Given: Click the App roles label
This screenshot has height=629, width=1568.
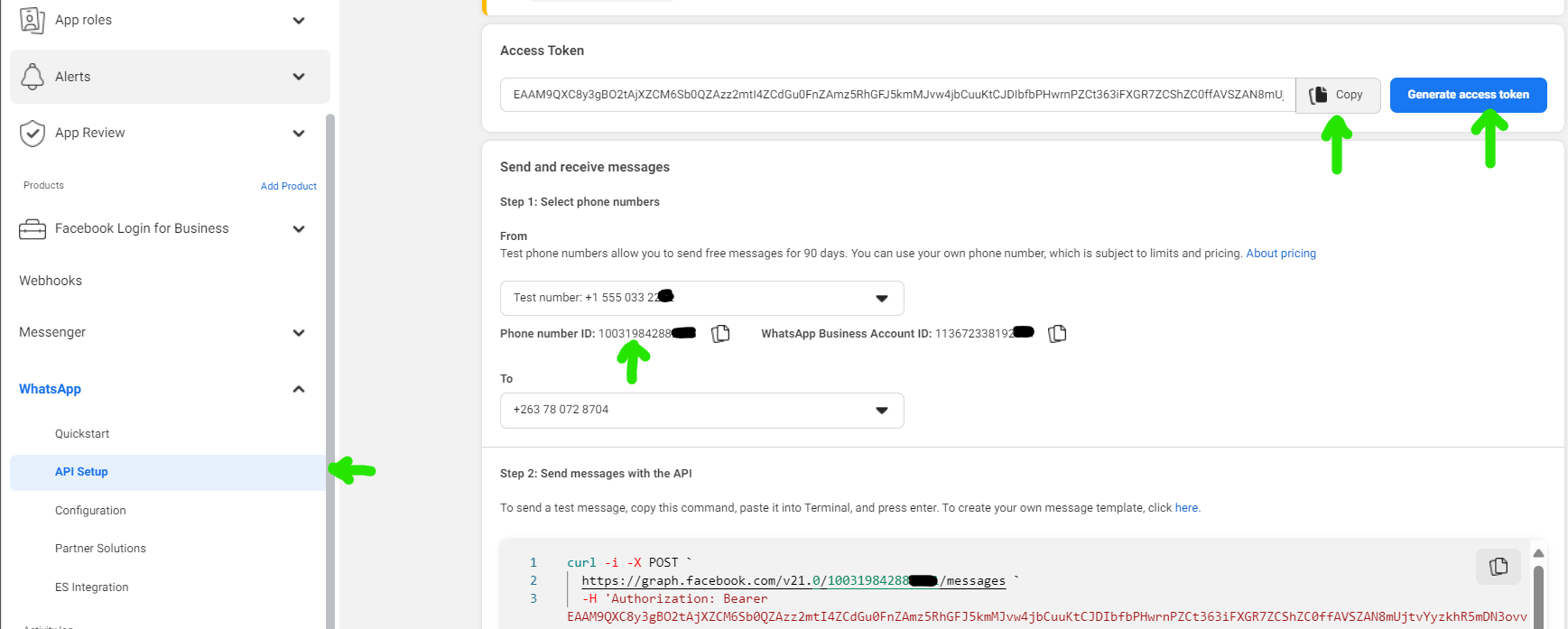Looking at the screenshot, I should [83, 20].
